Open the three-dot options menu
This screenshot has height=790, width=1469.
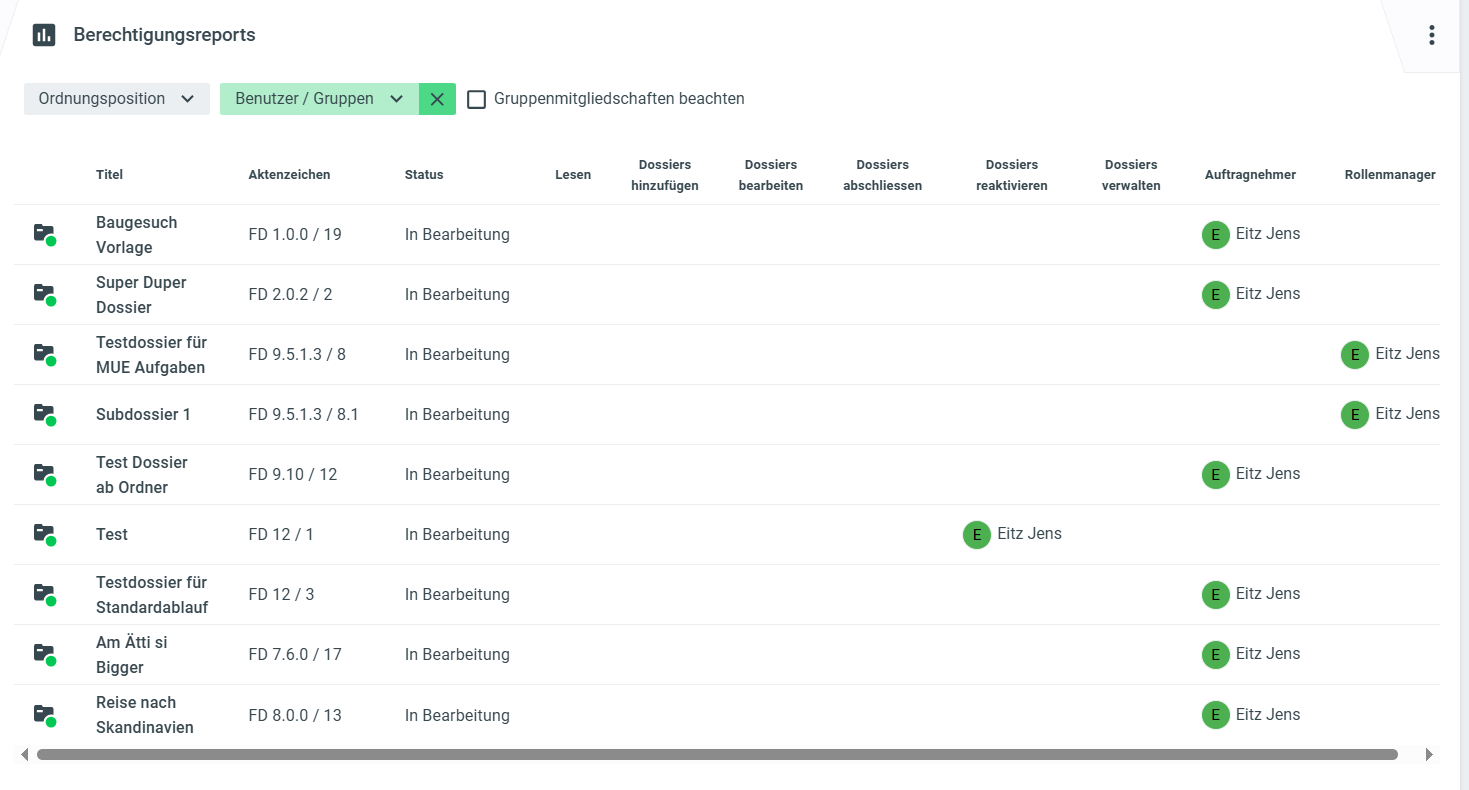pyautogui.click(x=1431, y=35)
